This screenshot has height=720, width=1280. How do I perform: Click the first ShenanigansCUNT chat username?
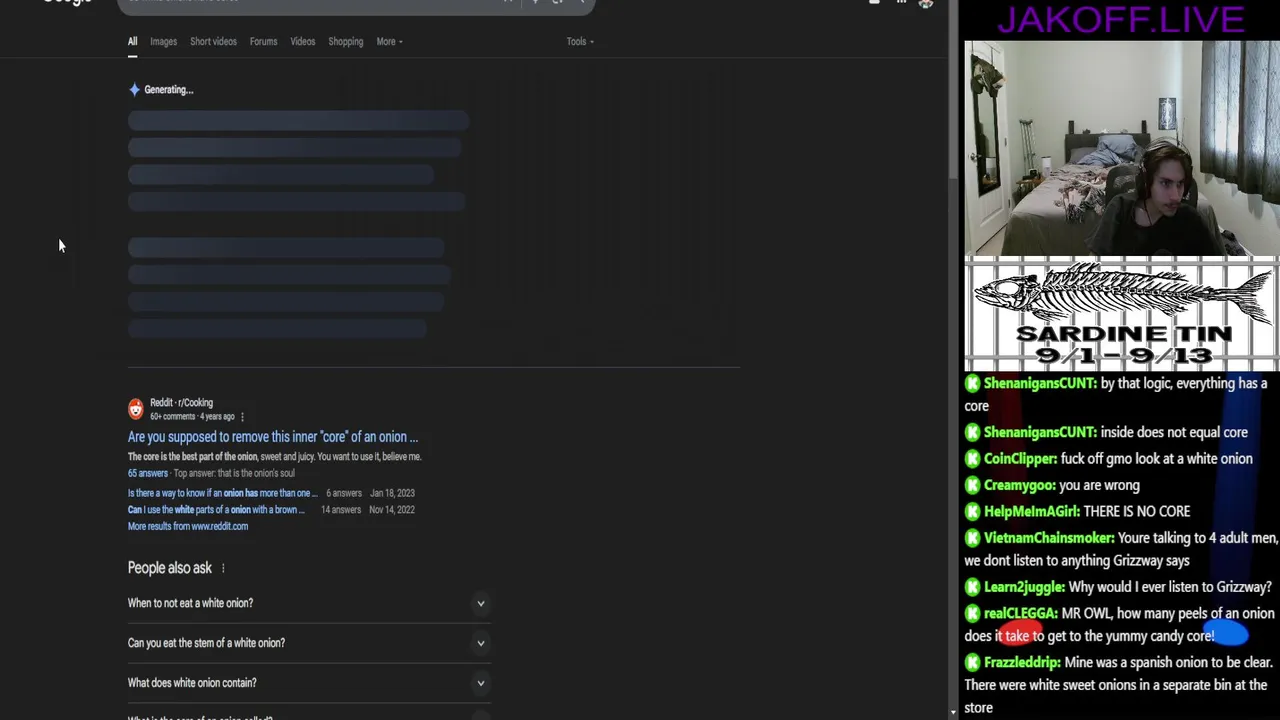[x=1040, y=383]
